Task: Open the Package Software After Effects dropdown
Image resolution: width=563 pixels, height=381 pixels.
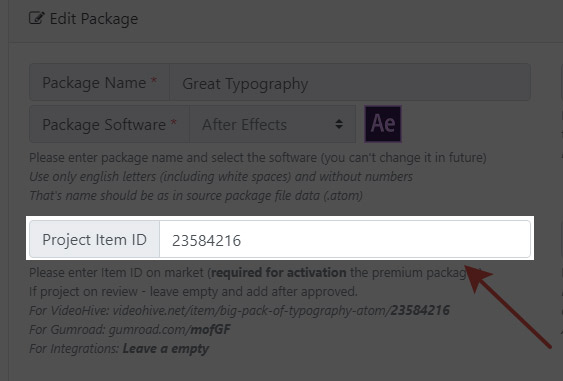Action: (273, 124)
